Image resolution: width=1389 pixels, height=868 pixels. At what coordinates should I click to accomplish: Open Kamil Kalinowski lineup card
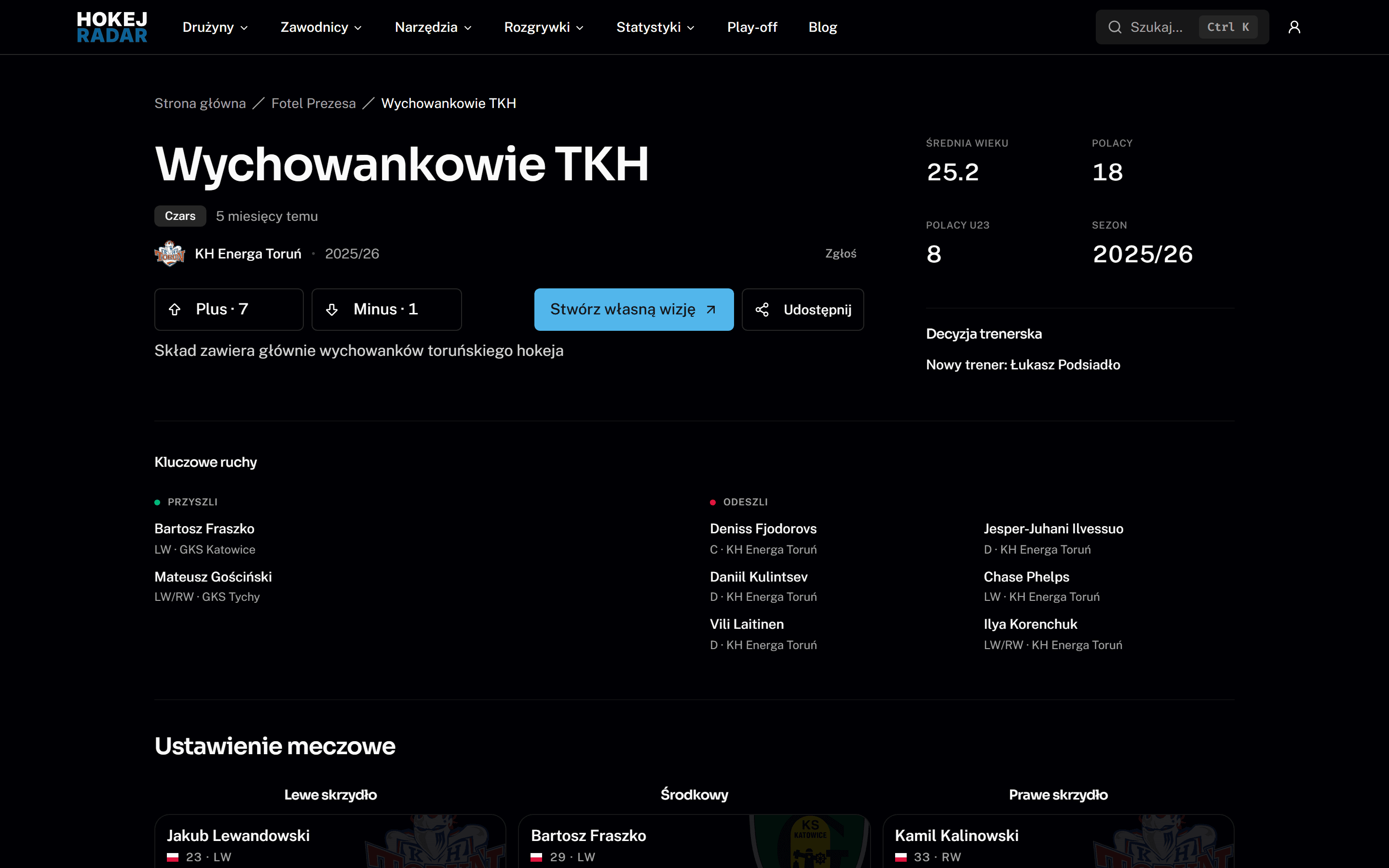click(1059, 841)
